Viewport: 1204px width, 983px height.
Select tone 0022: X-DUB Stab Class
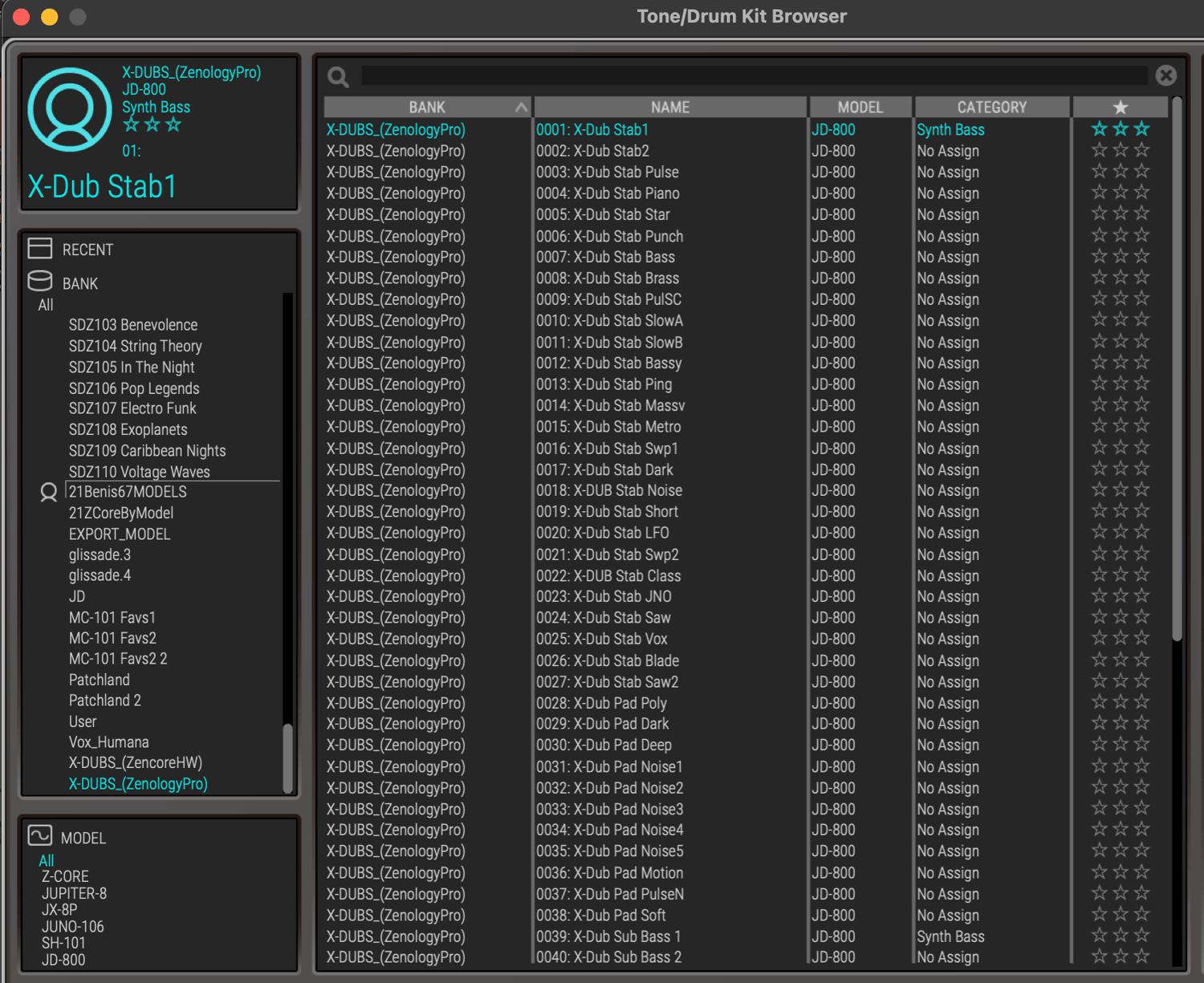(x=608, y=575)
